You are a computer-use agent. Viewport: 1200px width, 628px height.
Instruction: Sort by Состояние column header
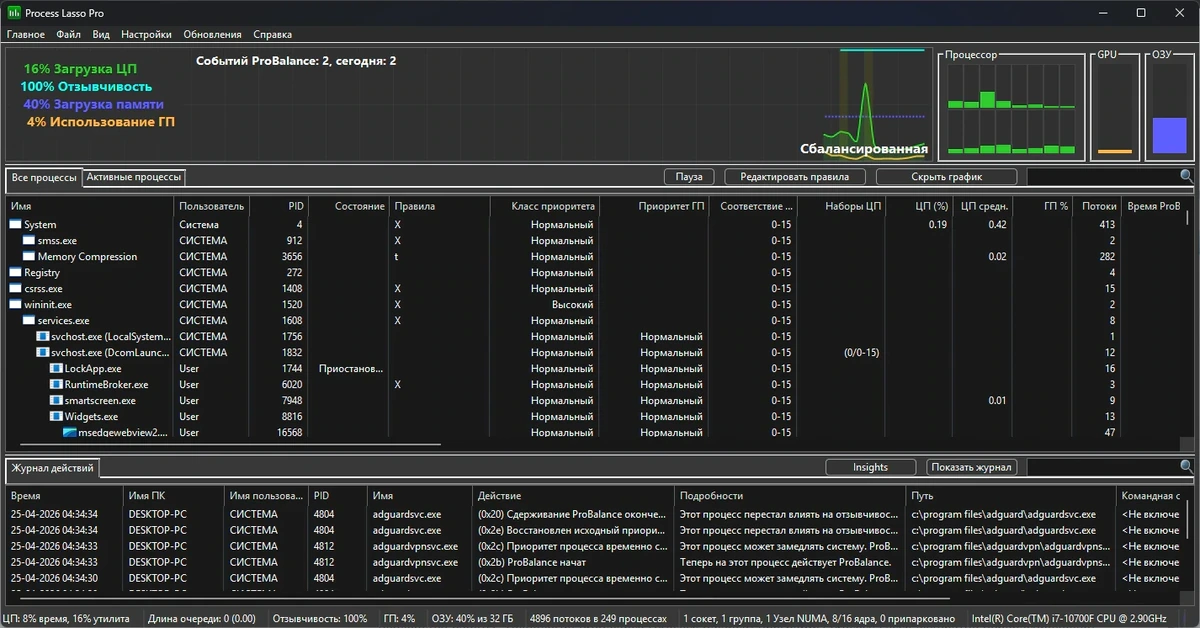point(349,206)
